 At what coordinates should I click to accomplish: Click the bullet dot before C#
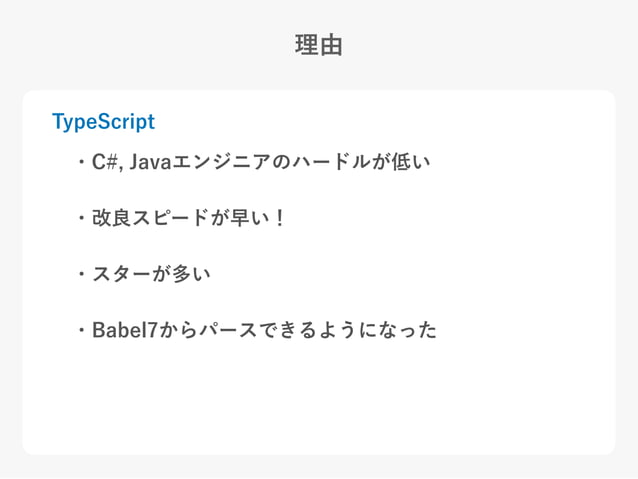[x=82, y=162]
